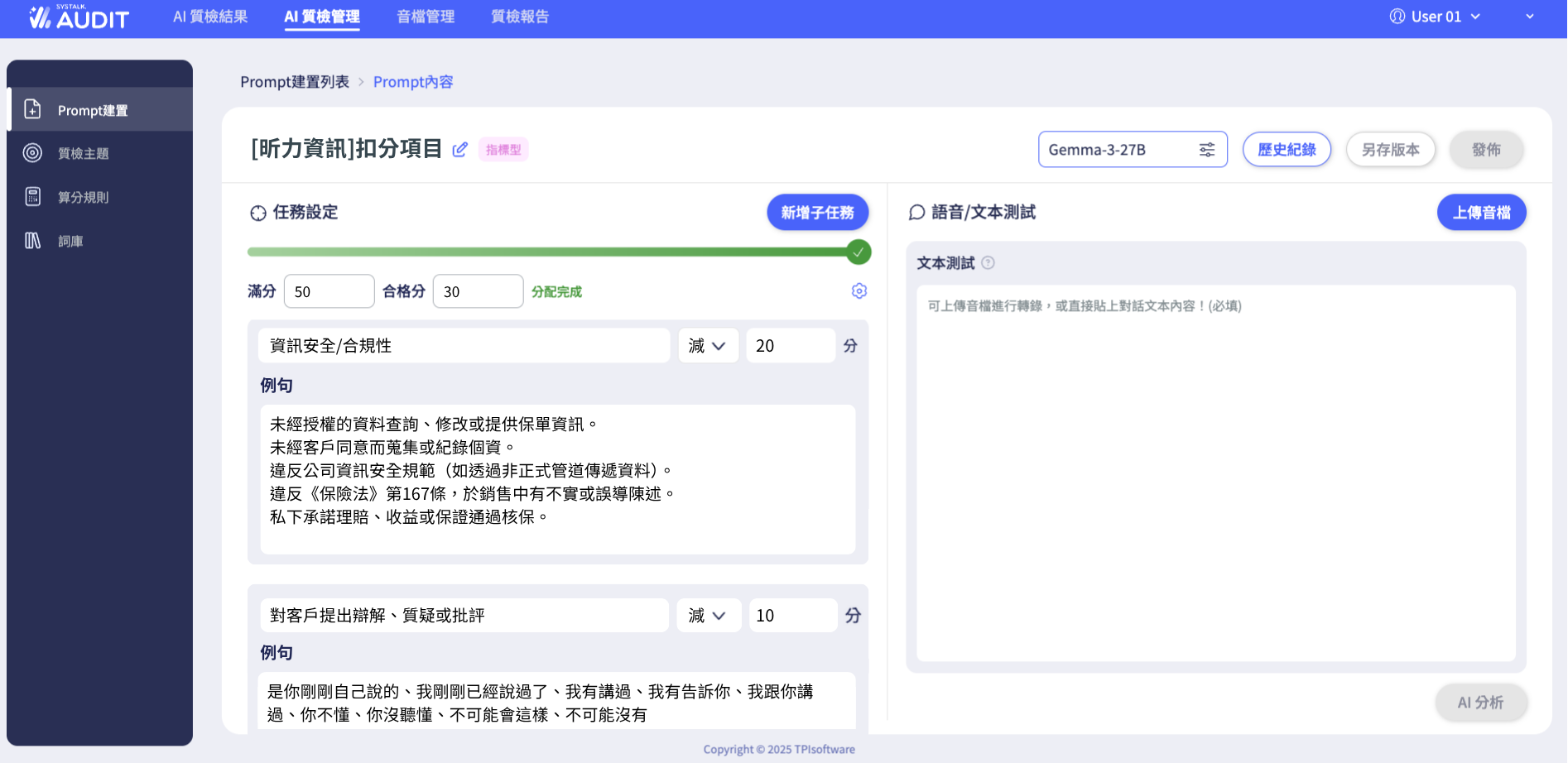Click the 滿分 score input field
Viewport: 1568px width, 763px height.
(329, 291)
